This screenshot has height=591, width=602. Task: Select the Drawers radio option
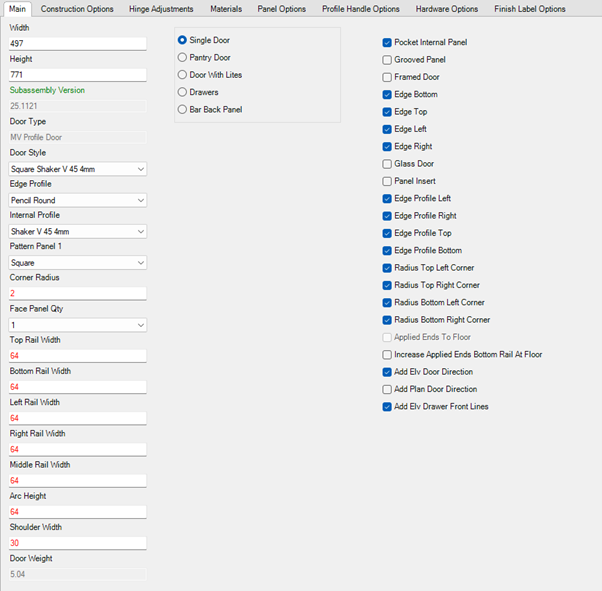point(182,92)
